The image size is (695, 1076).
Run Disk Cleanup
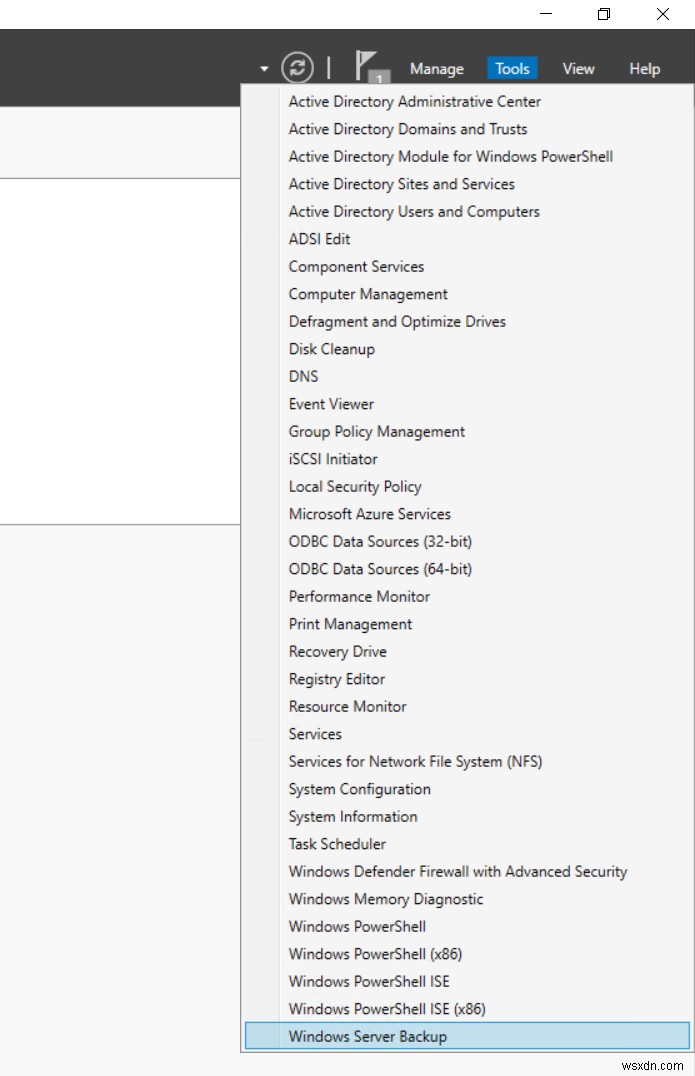(332, 349)
